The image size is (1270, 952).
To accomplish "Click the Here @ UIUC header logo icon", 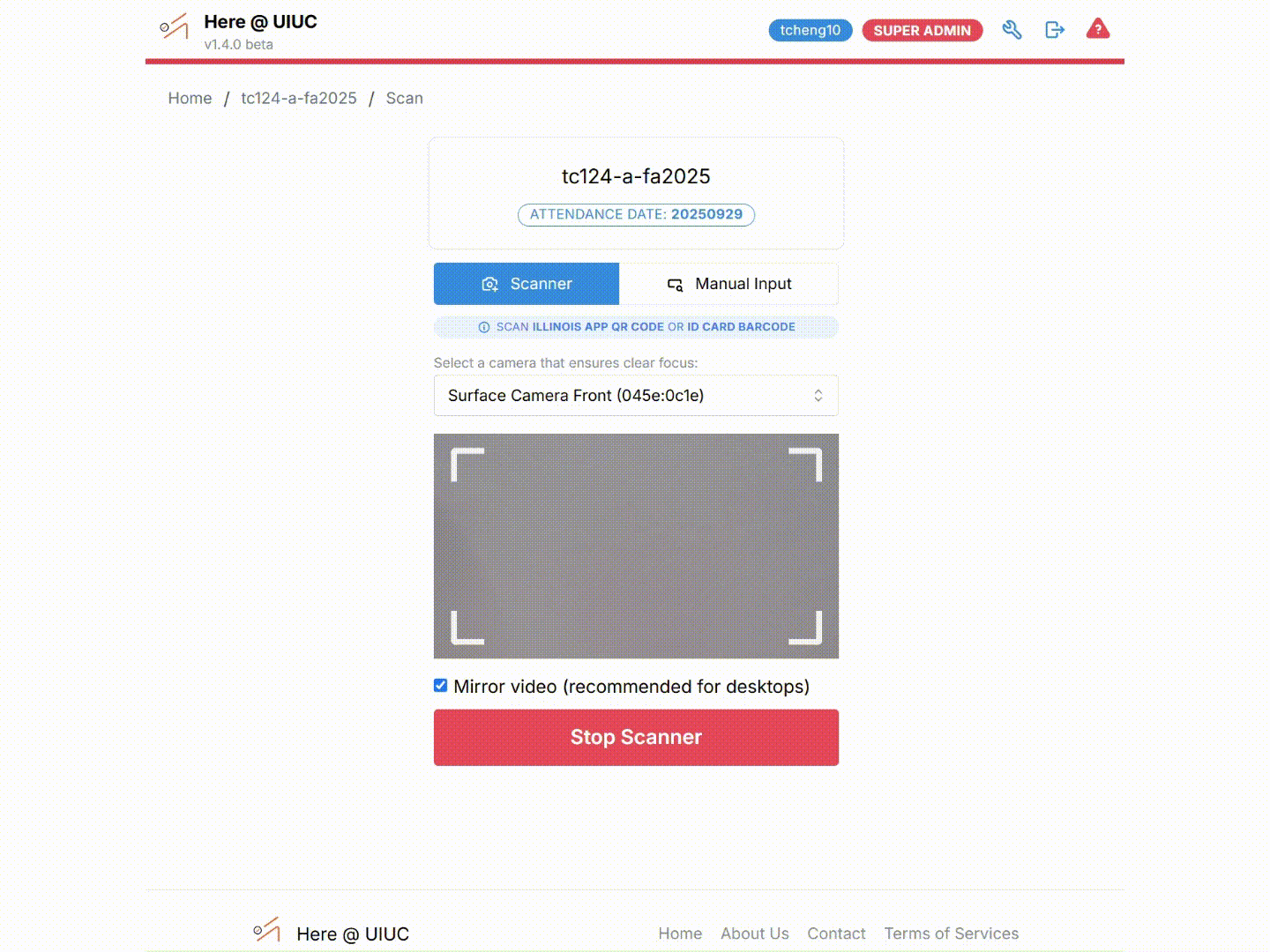I will click(x=174, y=26).
